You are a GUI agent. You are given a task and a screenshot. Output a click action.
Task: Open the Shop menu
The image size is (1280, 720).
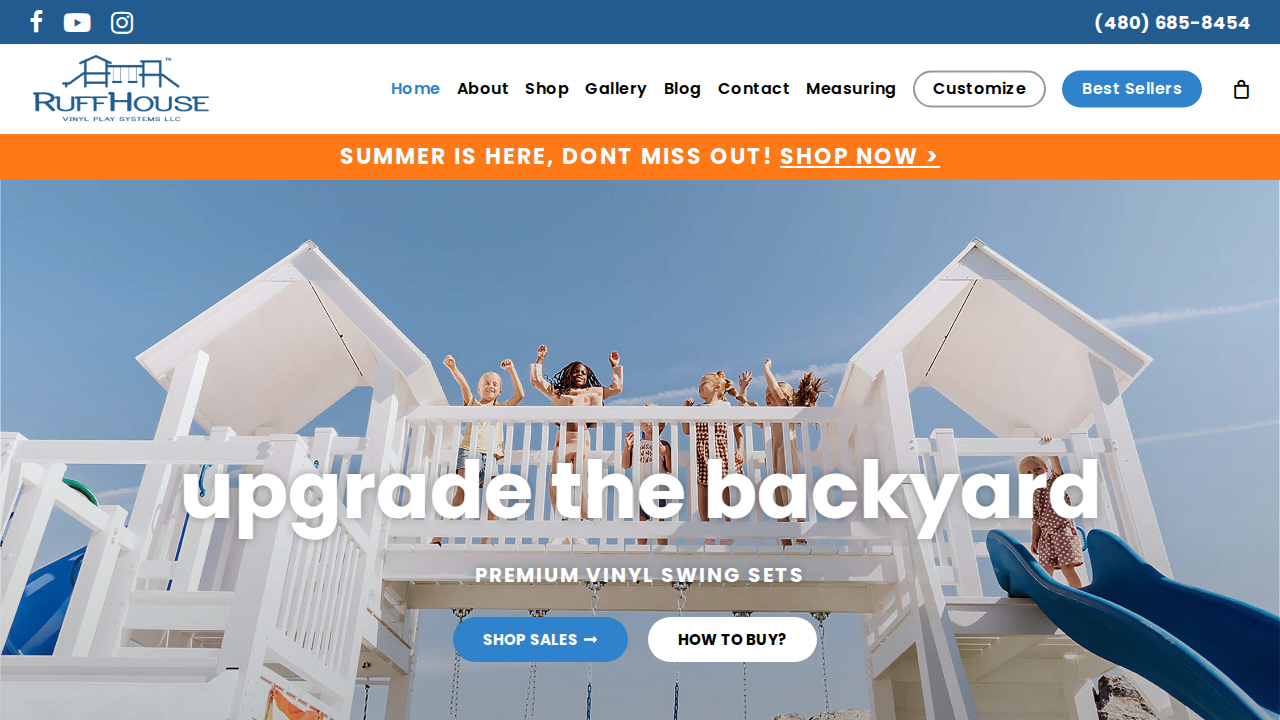[547, 89]
